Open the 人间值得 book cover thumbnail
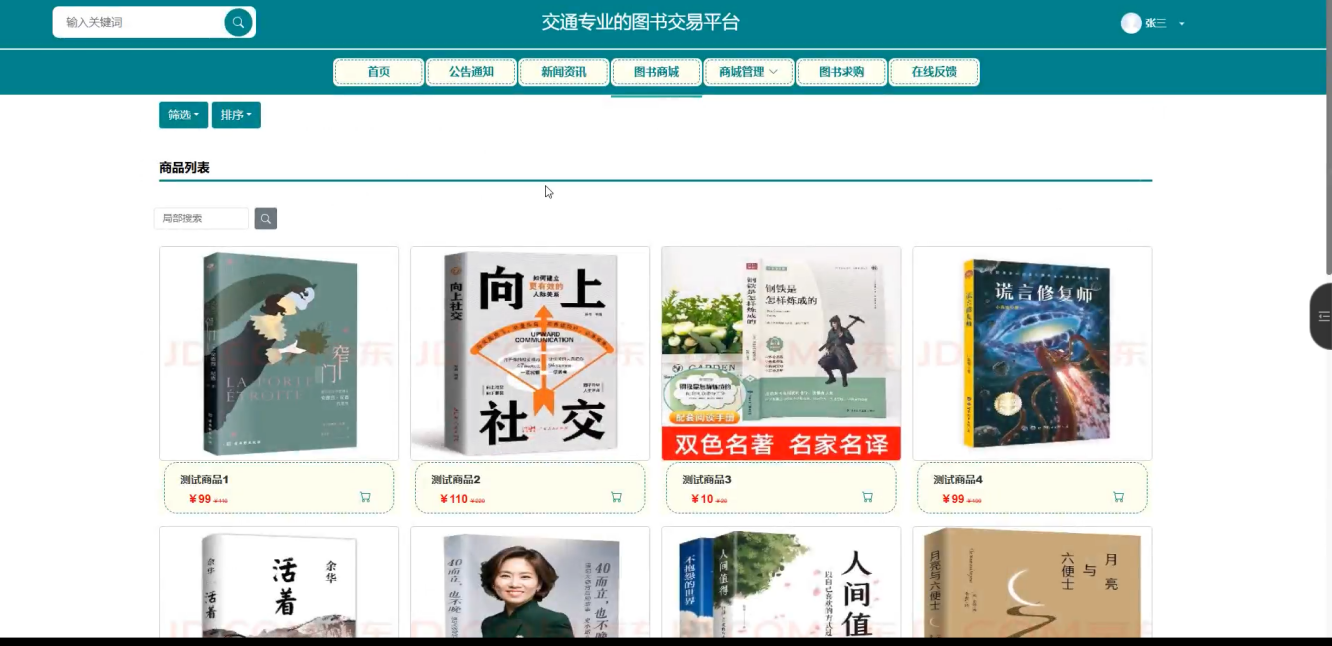This screenshot has height=646, width=1332. 781,582
